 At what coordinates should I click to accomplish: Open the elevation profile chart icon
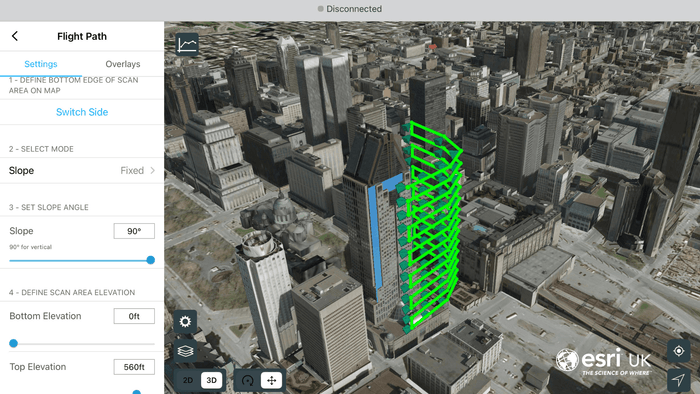coord(187,44)
